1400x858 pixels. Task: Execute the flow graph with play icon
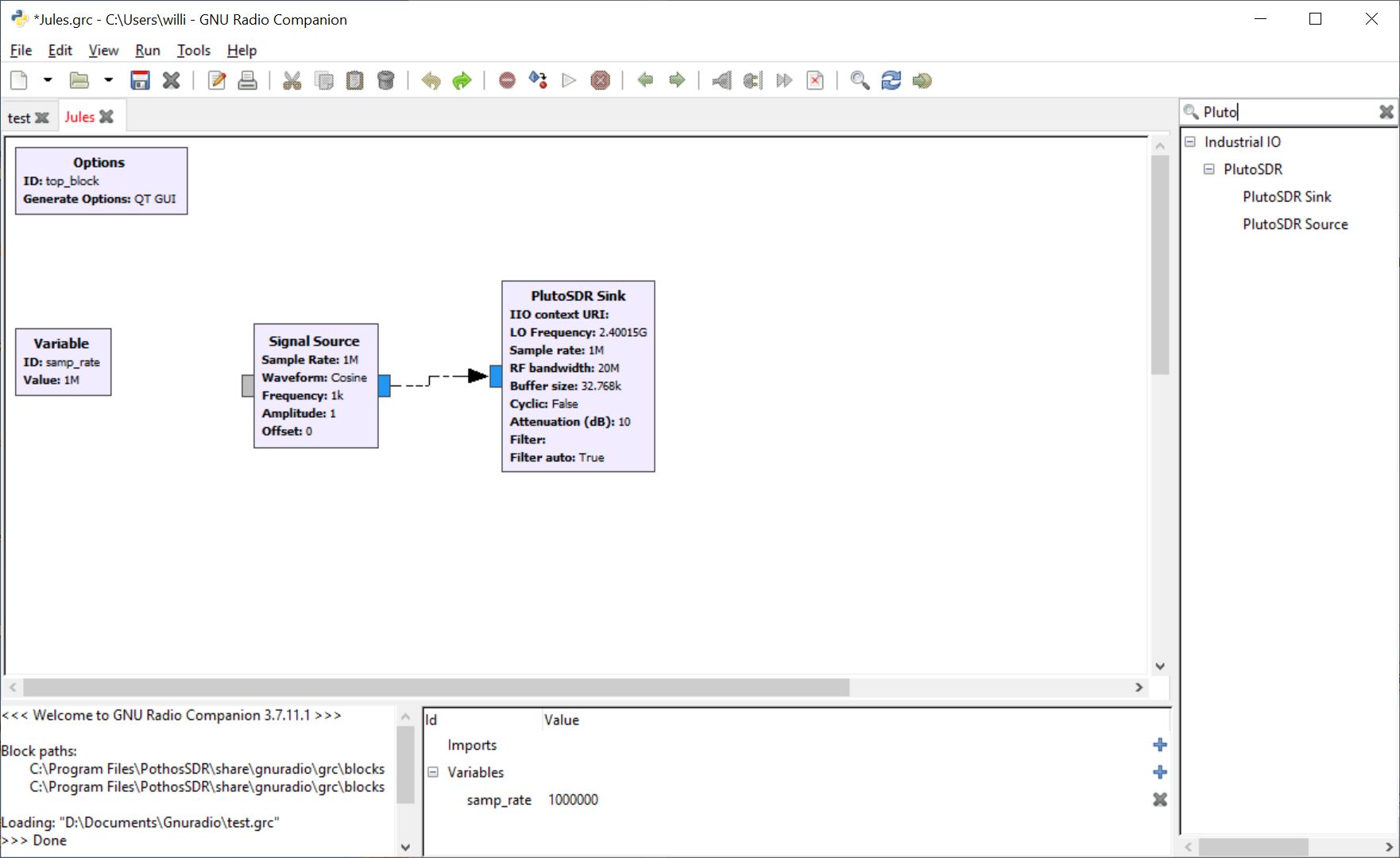(569, 80)
